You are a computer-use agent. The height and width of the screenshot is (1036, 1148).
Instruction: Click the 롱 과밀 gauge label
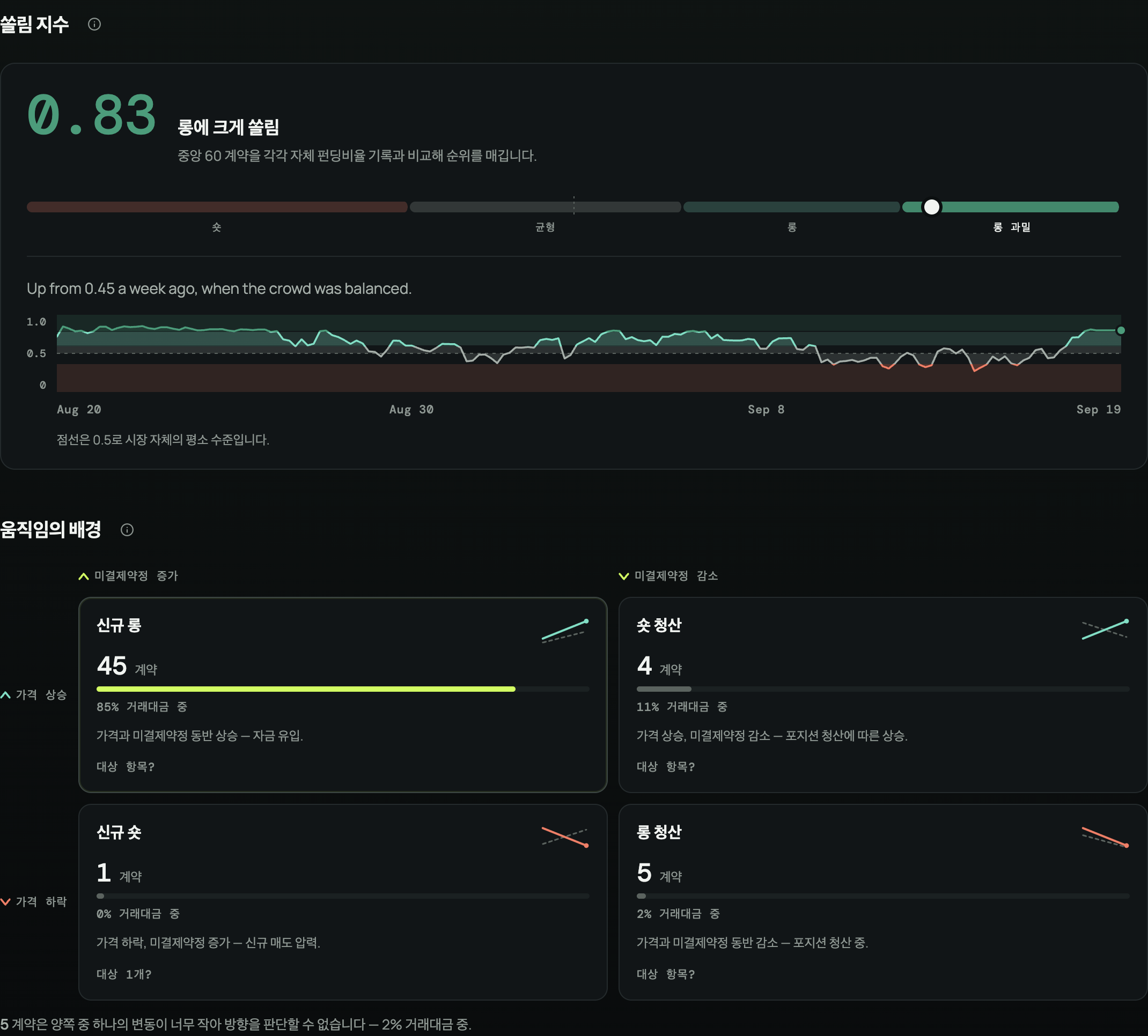coord(1012,227)
